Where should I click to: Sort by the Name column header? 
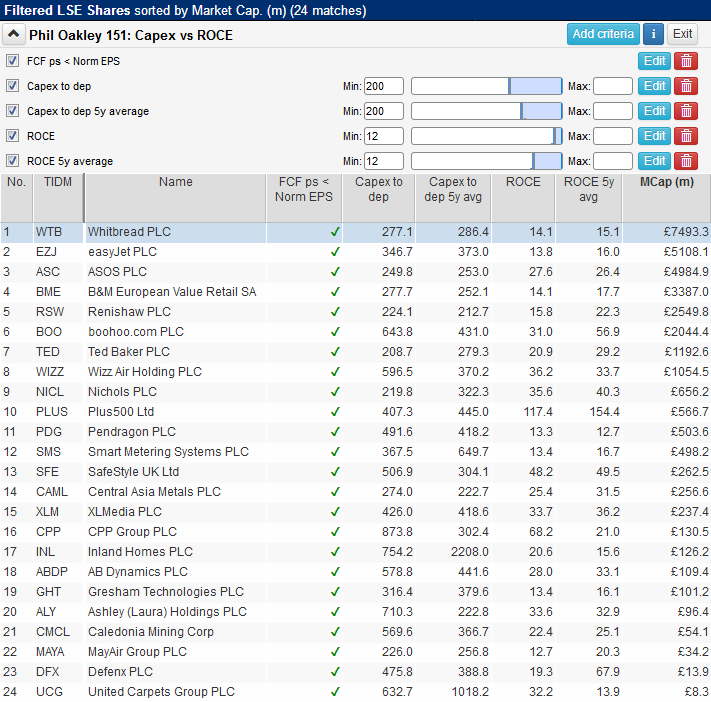(175, 198)
